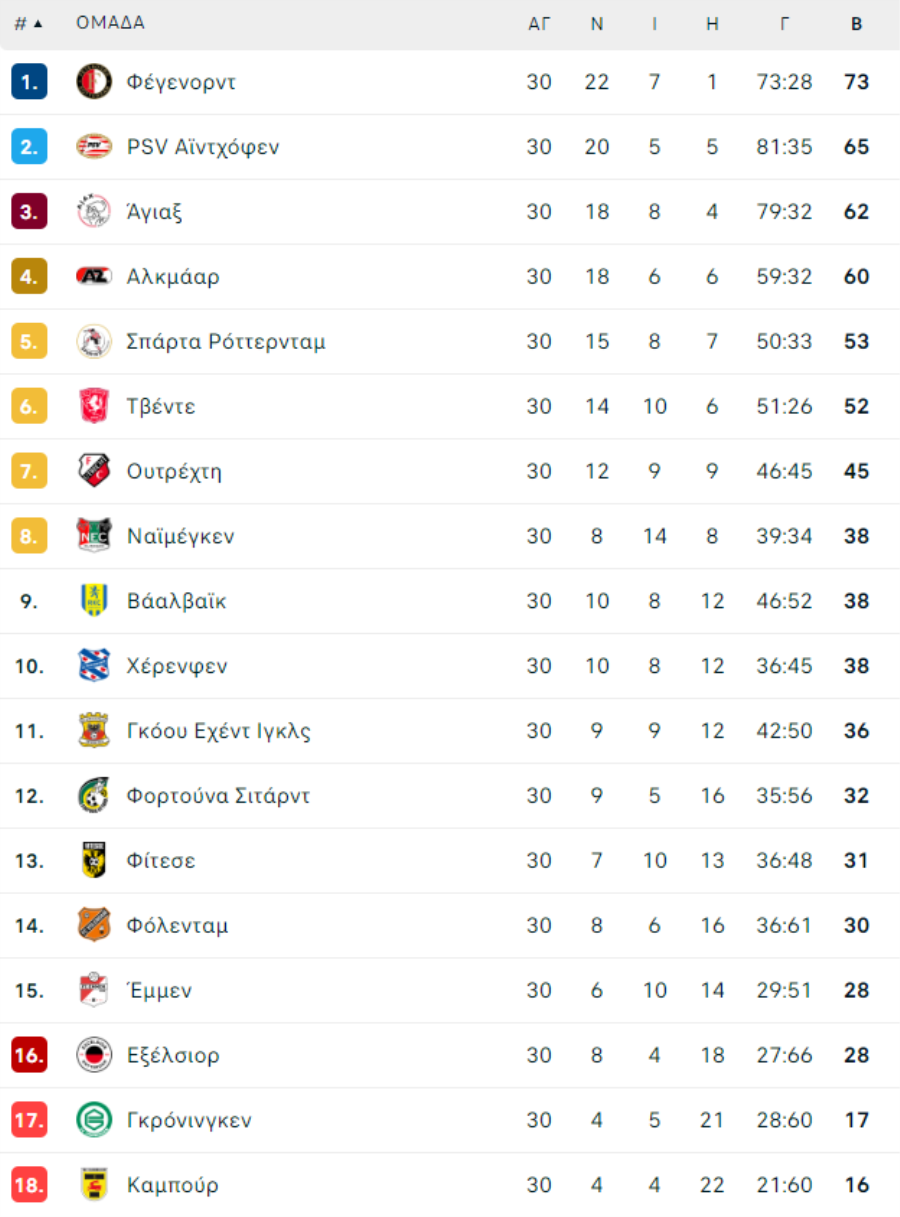
Task: Click the Excelsior round crest icon
Action: point(94,1055)
